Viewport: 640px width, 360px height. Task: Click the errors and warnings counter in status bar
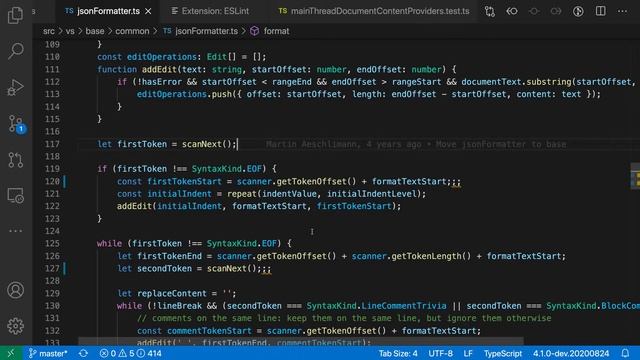click(x=131, y=353)
